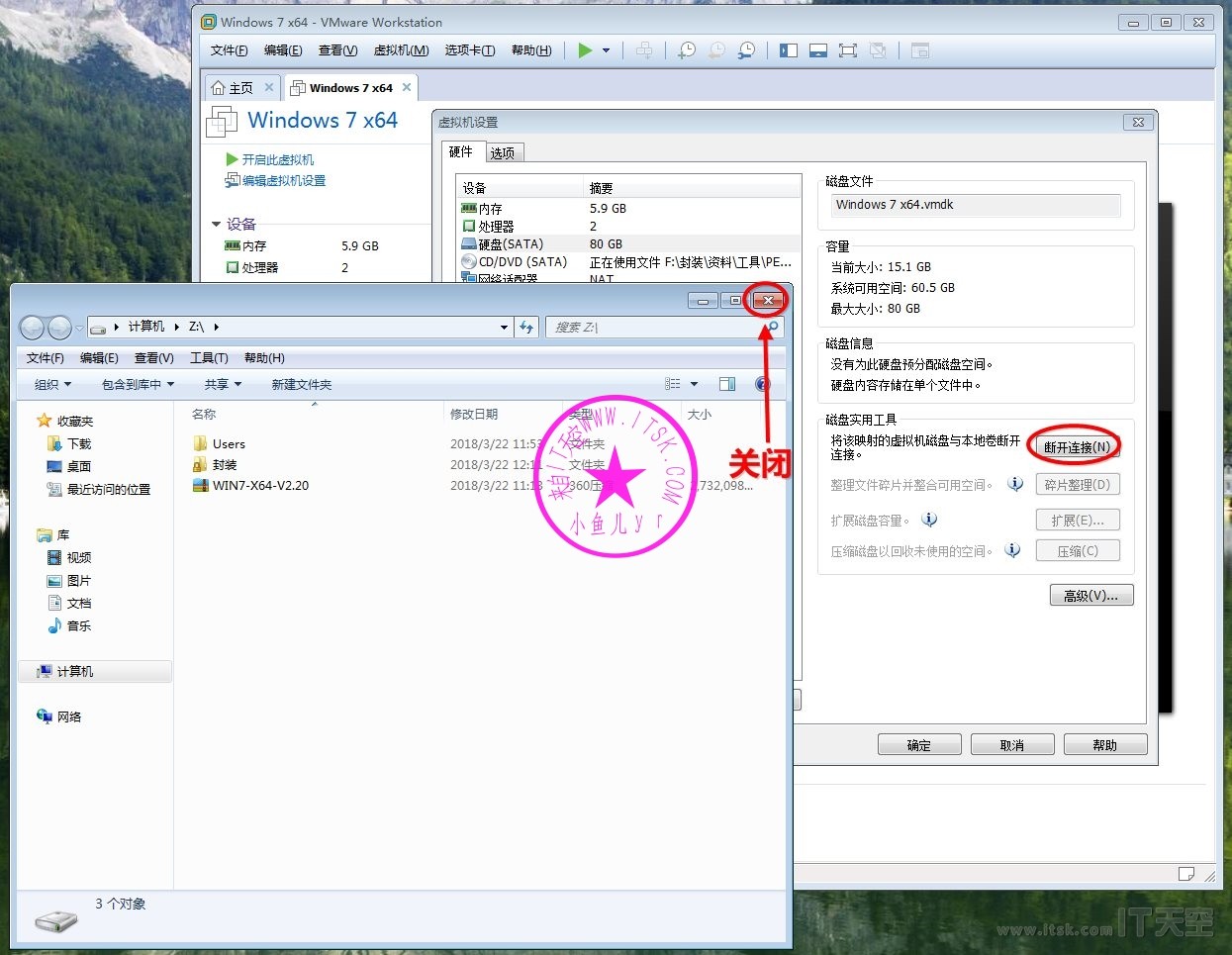1232x955 pixels.
Task: Enter full screen mode icon
Action: (848, 50)
